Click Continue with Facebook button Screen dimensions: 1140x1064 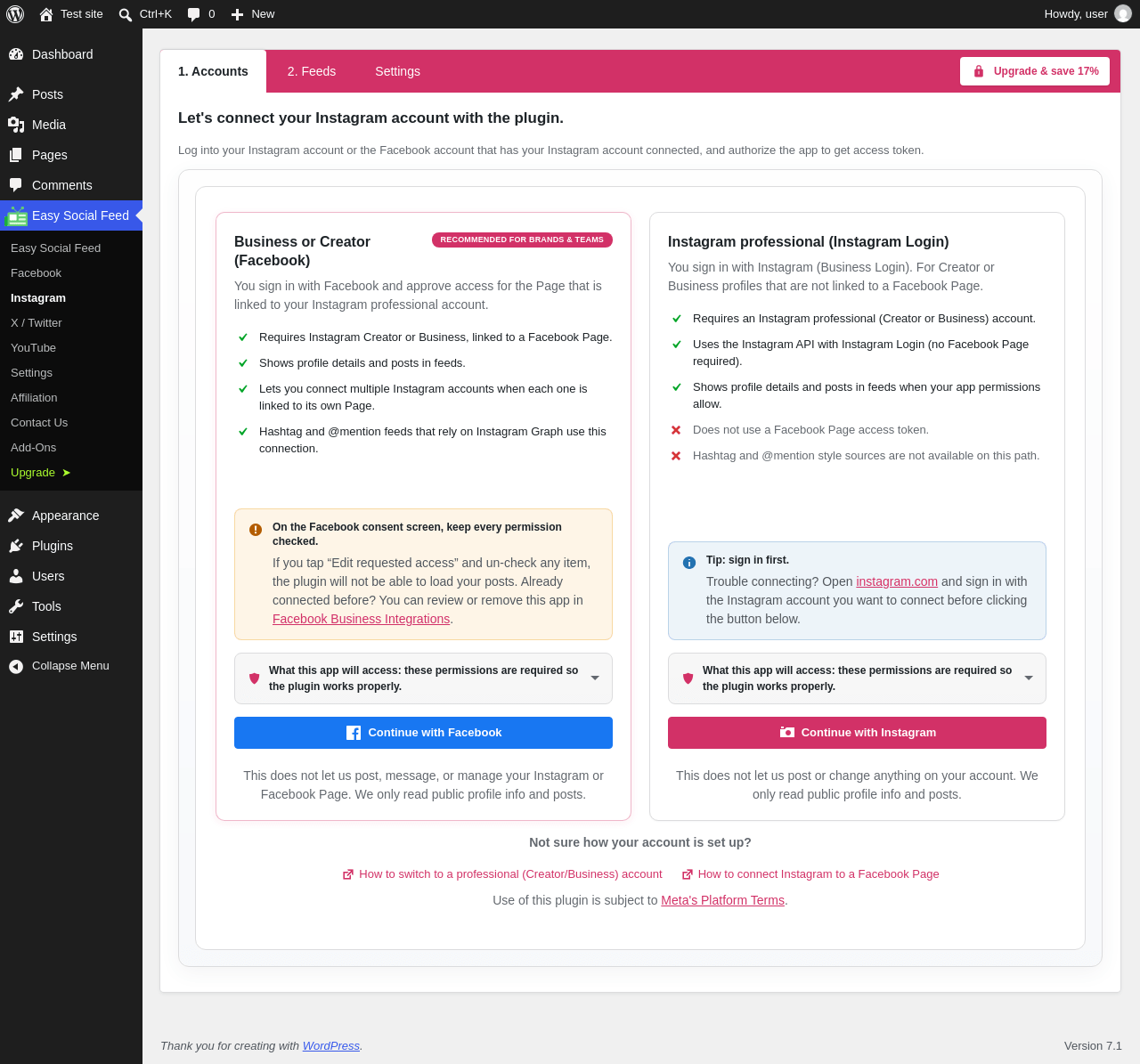coord(423,733)
